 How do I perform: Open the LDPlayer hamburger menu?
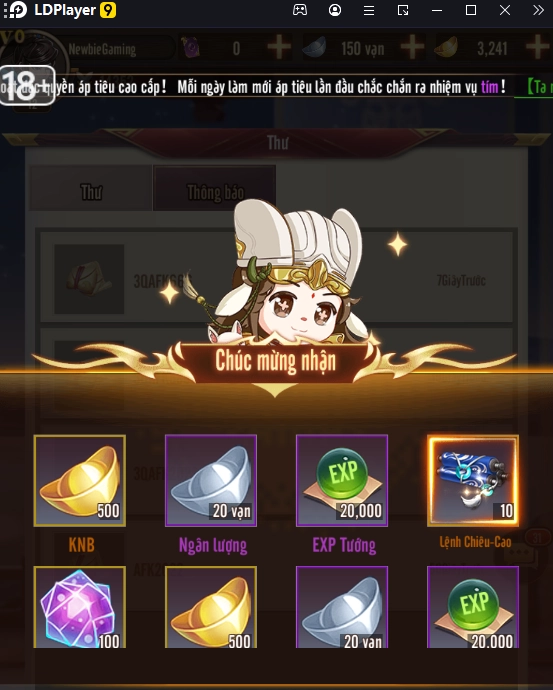[x=369, y=10]
